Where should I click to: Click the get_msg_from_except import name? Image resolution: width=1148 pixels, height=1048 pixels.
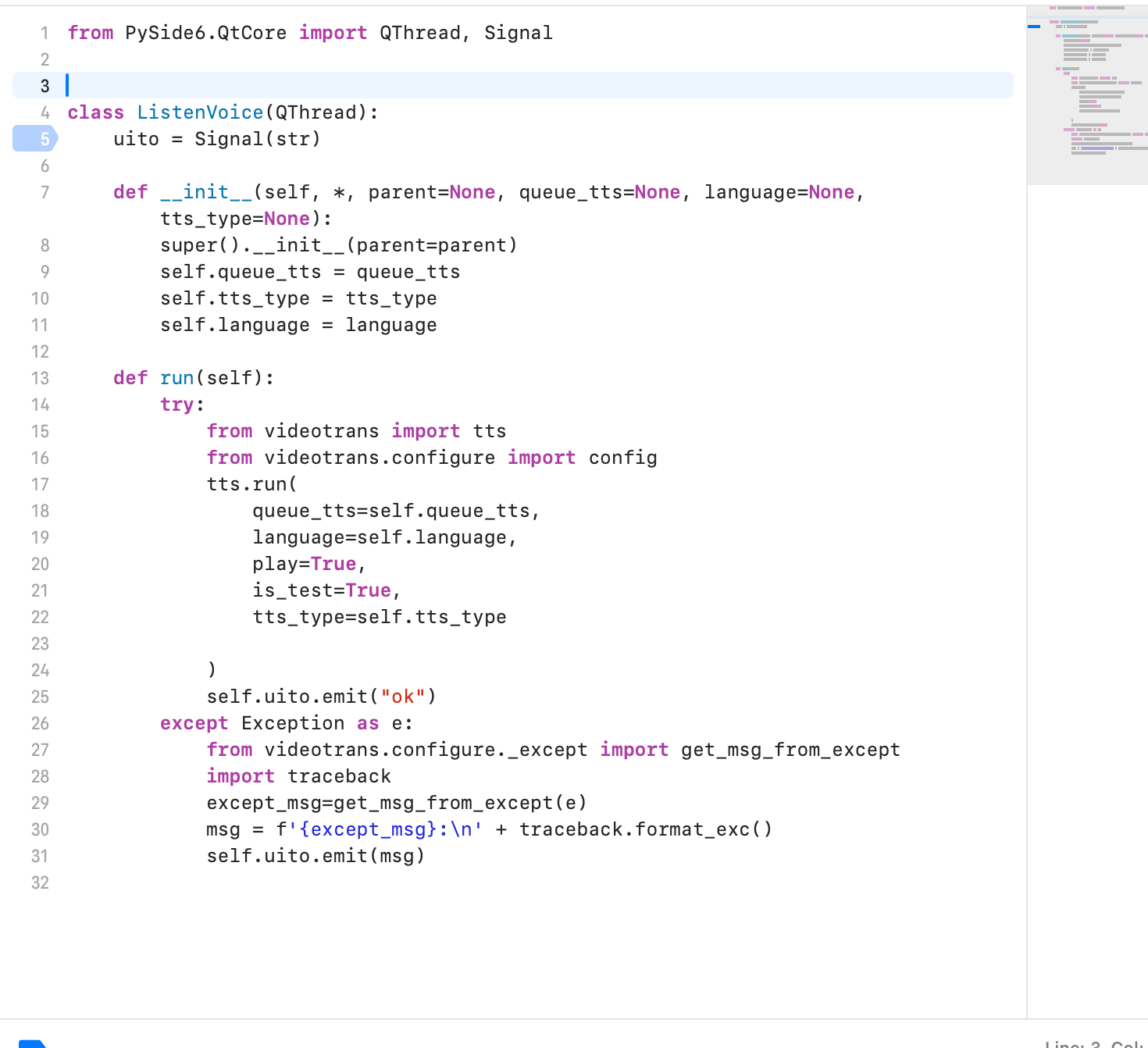790,750
